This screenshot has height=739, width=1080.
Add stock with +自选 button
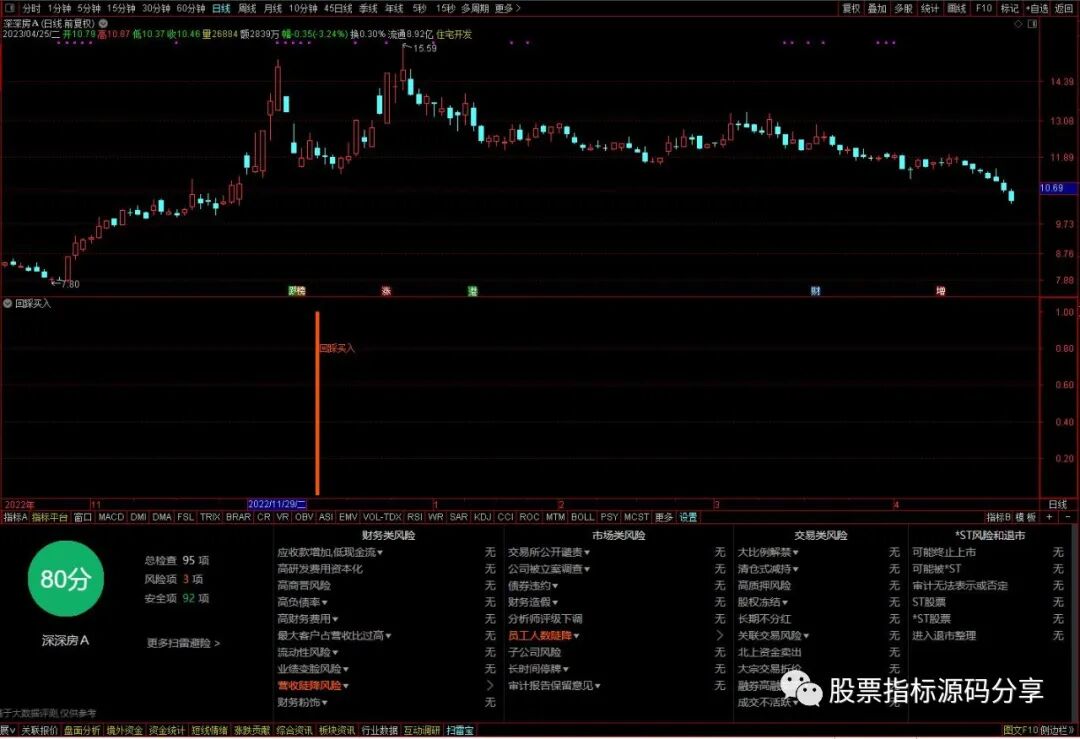[x=1037, y=8]
